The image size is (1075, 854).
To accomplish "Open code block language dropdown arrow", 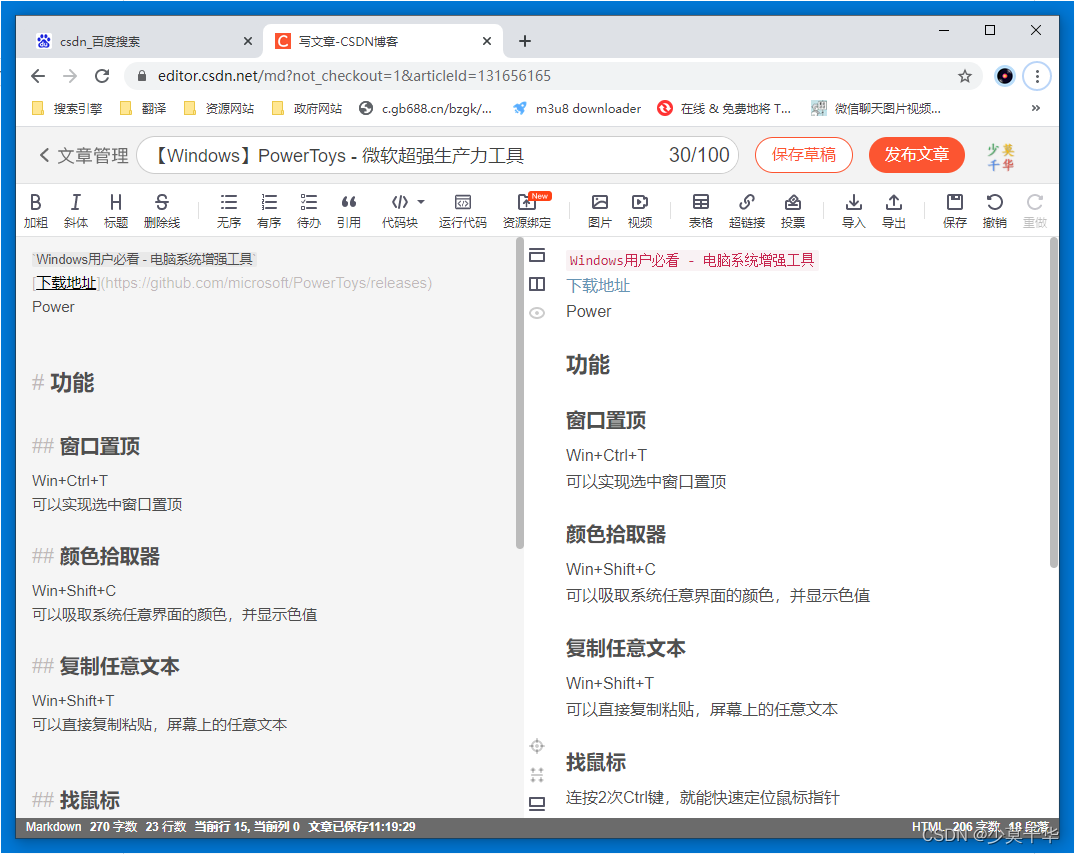I will coord(421,202).
